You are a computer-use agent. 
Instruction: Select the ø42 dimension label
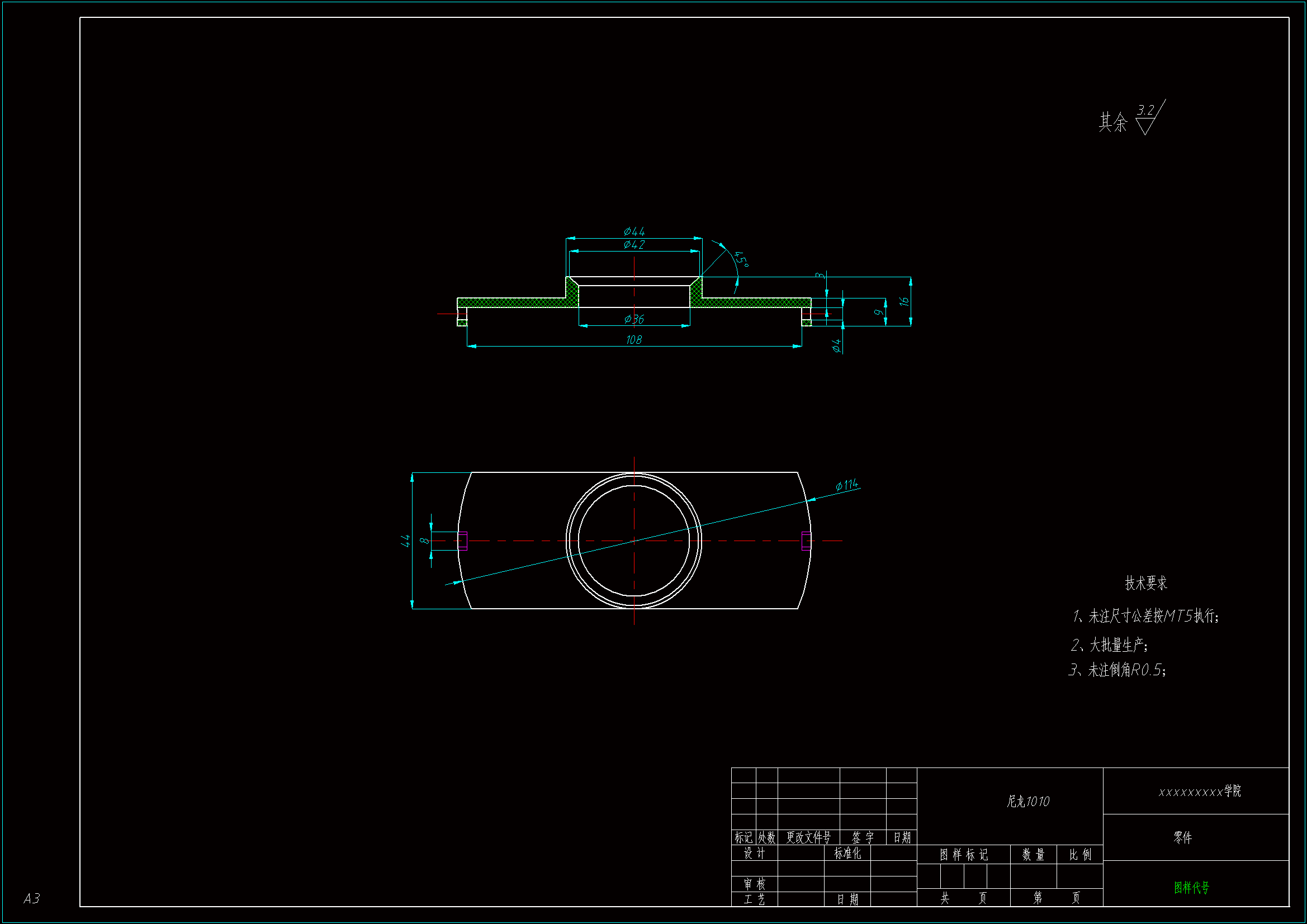tap(633, 245)
